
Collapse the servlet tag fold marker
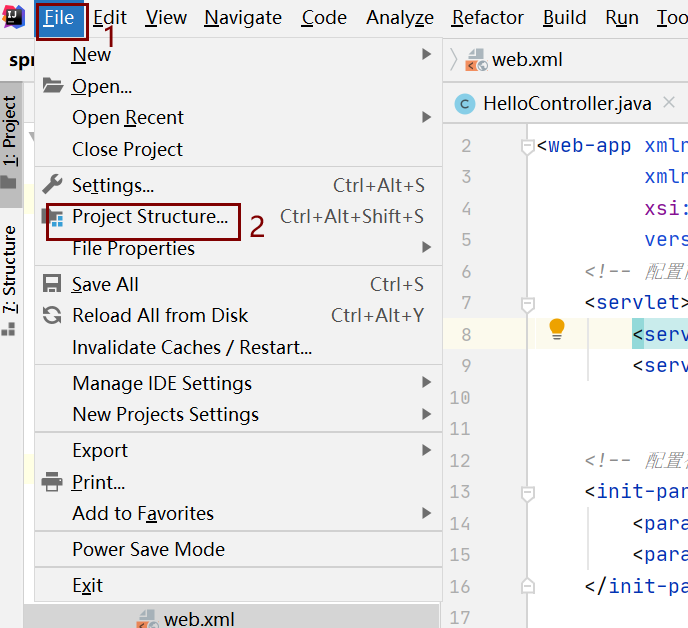click(528, 303)
